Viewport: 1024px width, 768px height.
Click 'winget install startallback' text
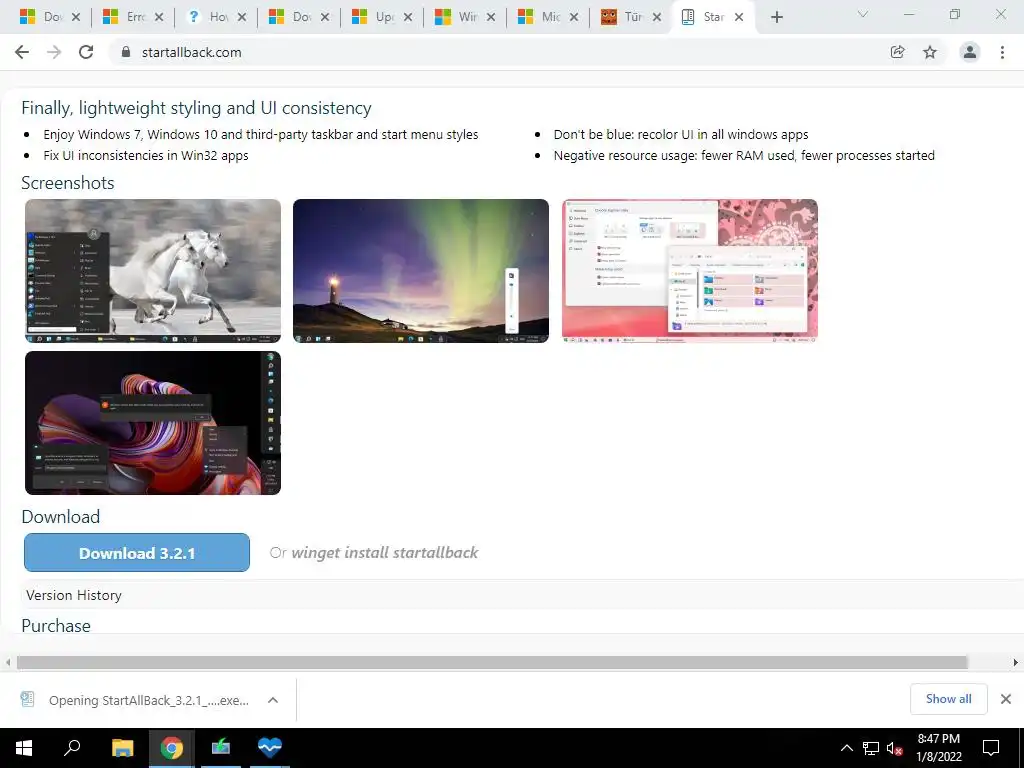point(385,552)
